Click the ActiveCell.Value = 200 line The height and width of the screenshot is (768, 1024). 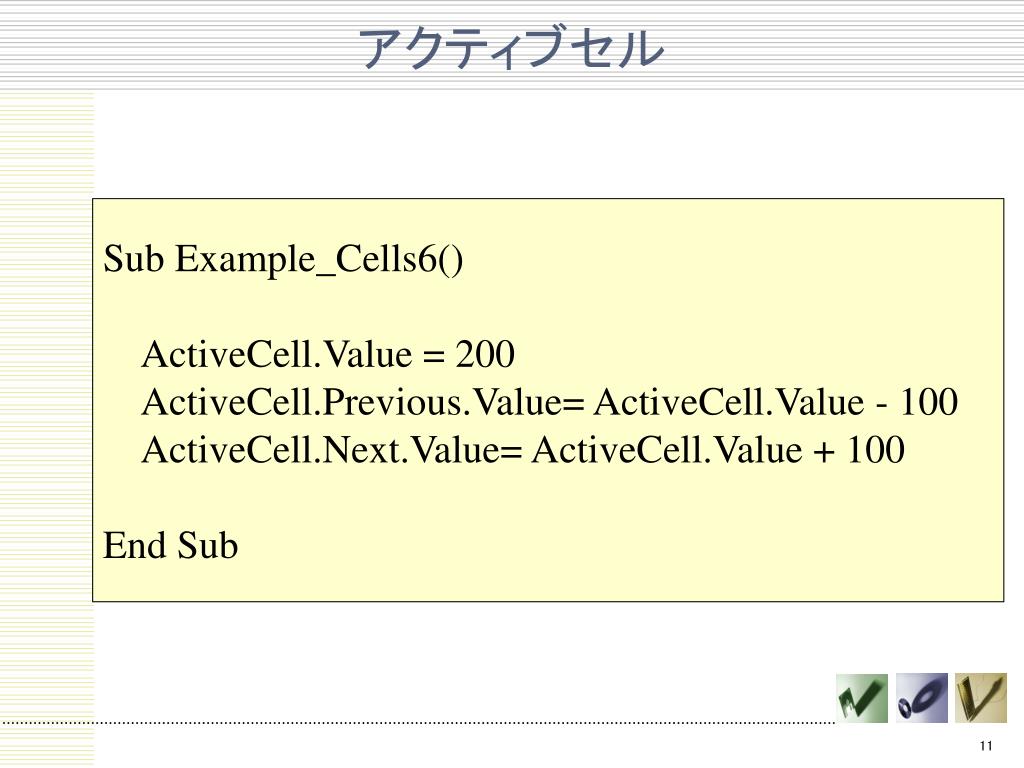[328, 355]
